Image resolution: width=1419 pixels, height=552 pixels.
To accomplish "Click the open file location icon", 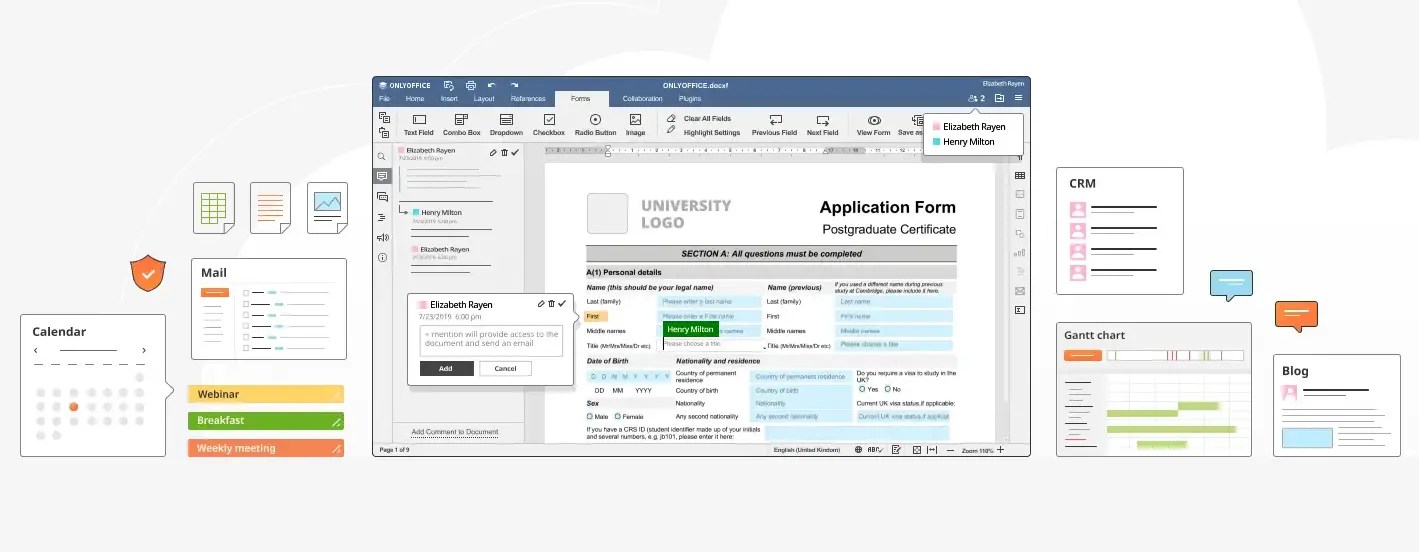I will pyautogui.click(x=999, y=98).
